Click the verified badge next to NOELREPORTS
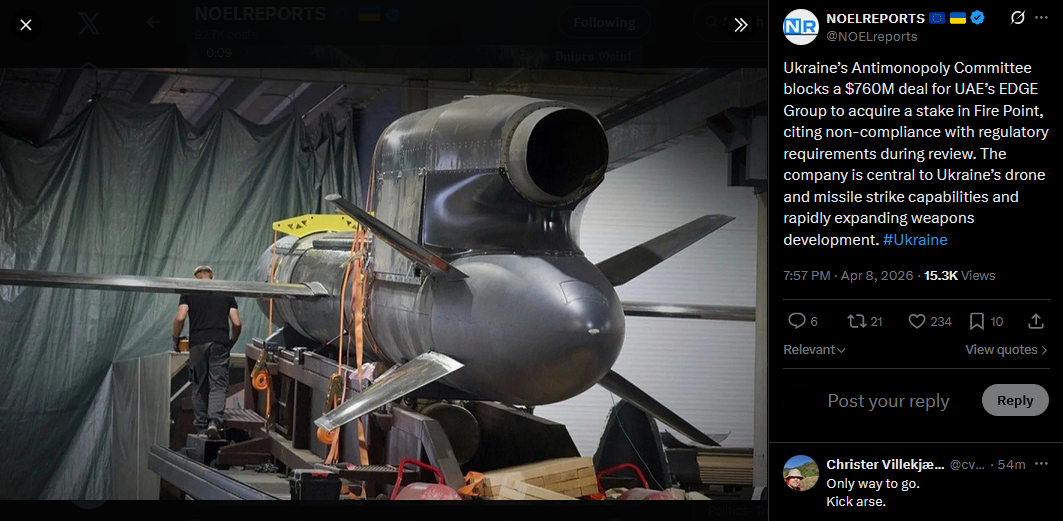The image size is (1063, 521). 977,18
